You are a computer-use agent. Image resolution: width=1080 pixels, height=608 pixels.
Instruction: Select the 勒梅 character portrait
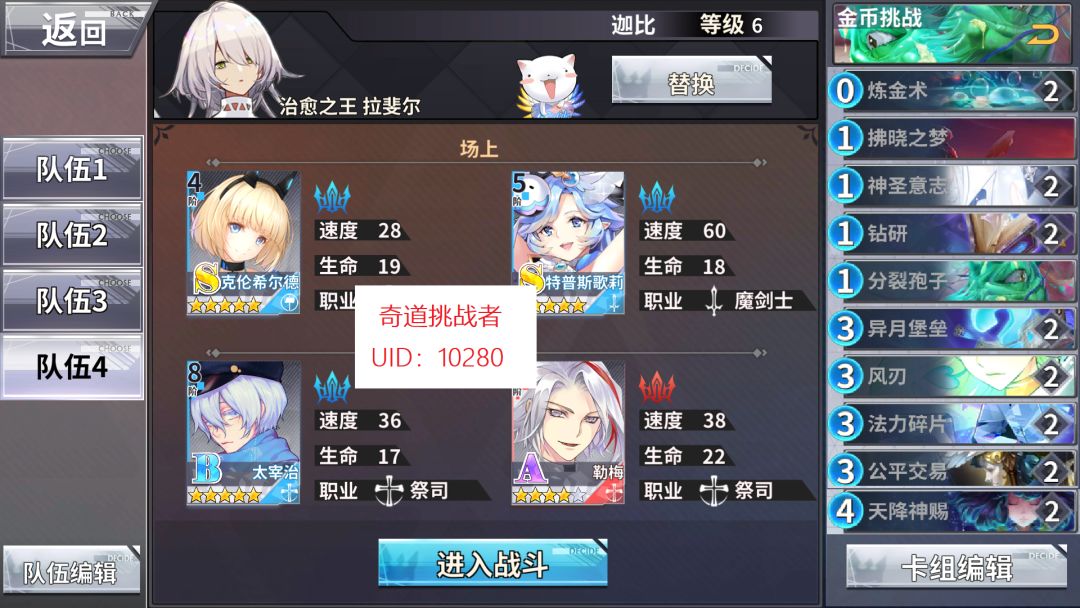(568, 433)
